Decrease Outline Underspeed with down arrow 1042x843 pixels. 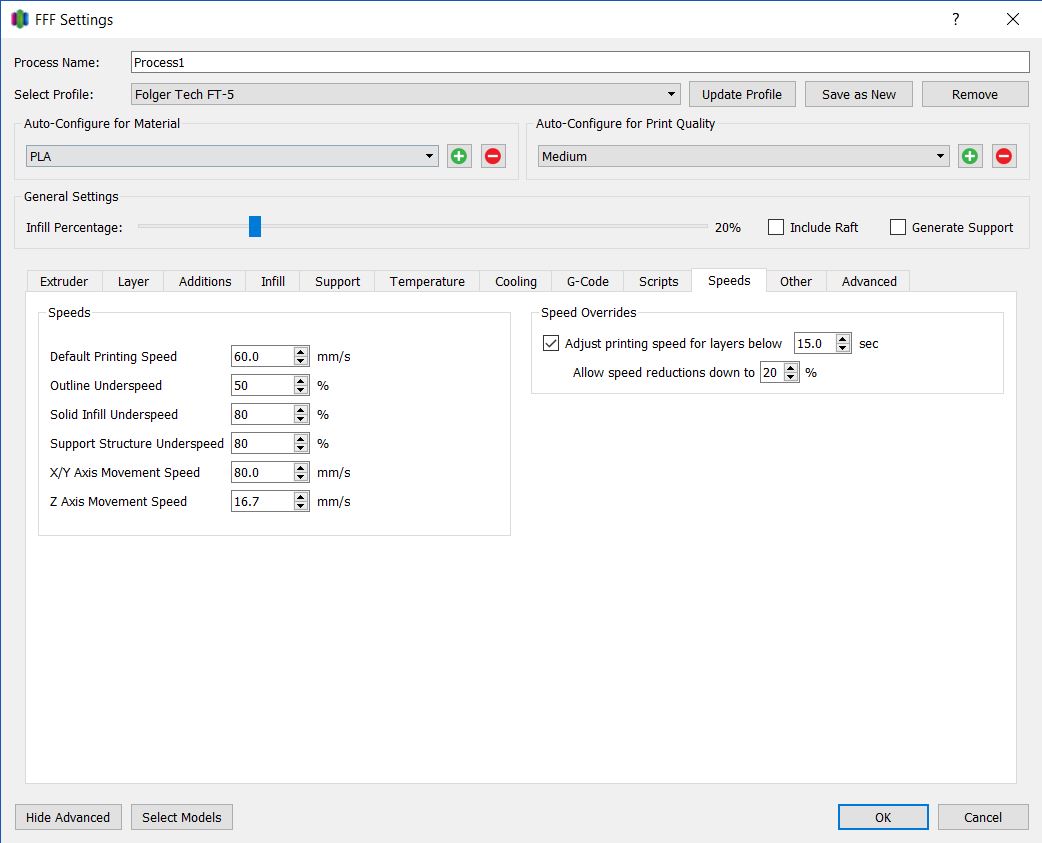coord(301,390)
